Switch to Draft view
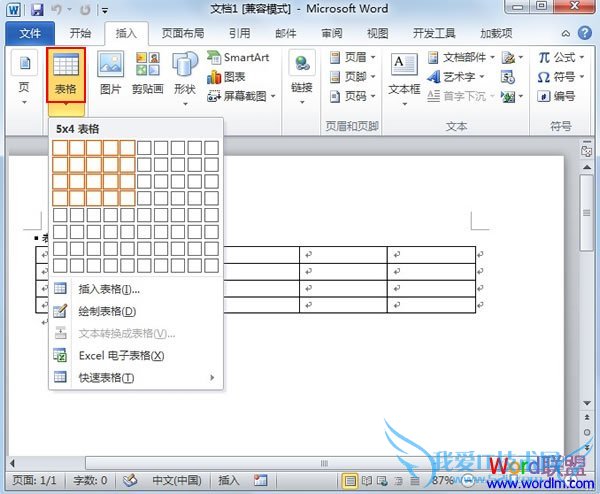The width and height of the screenshot is (600, 494). point(415,481)
